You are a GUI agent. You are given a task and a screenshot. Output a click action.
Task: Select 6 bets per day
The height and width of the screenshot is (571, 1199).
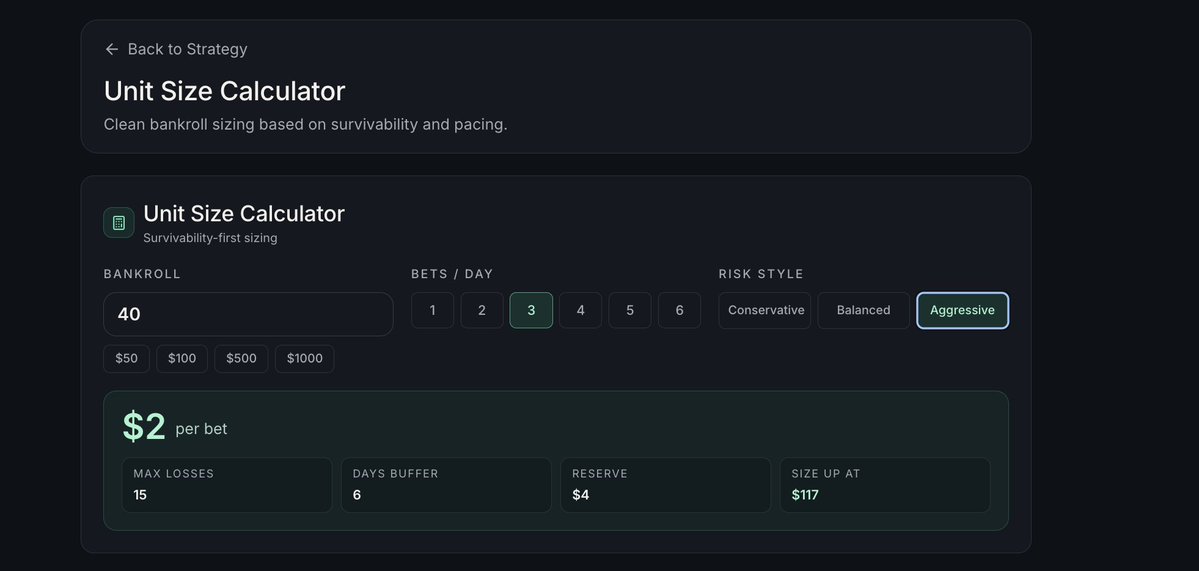(679, 310)
